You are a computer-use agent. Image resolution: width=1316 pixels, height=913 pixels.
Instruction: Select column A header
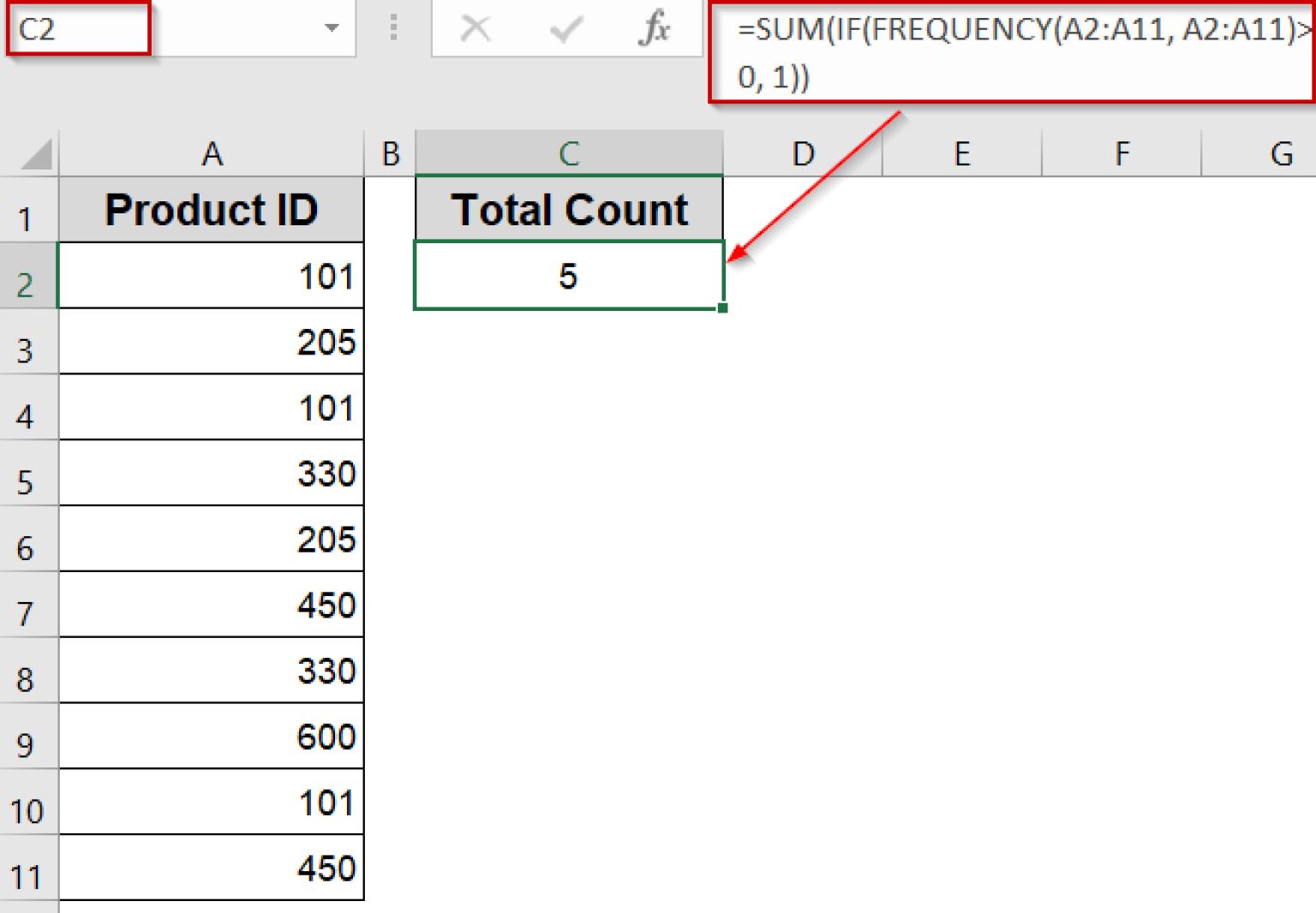tap(212, 152)
